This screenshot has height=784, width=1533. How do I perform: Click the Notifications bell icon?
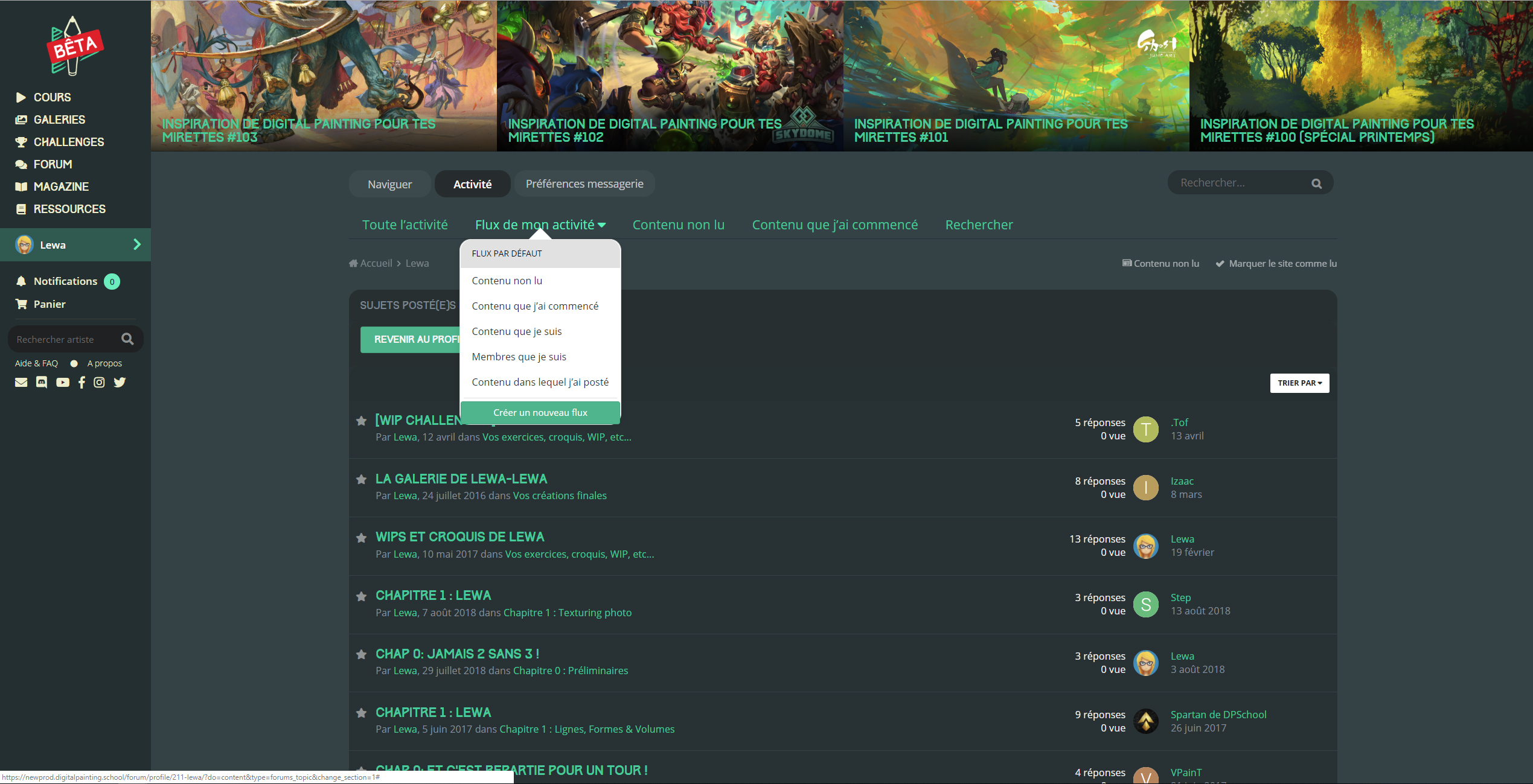[x=21, y=281]
